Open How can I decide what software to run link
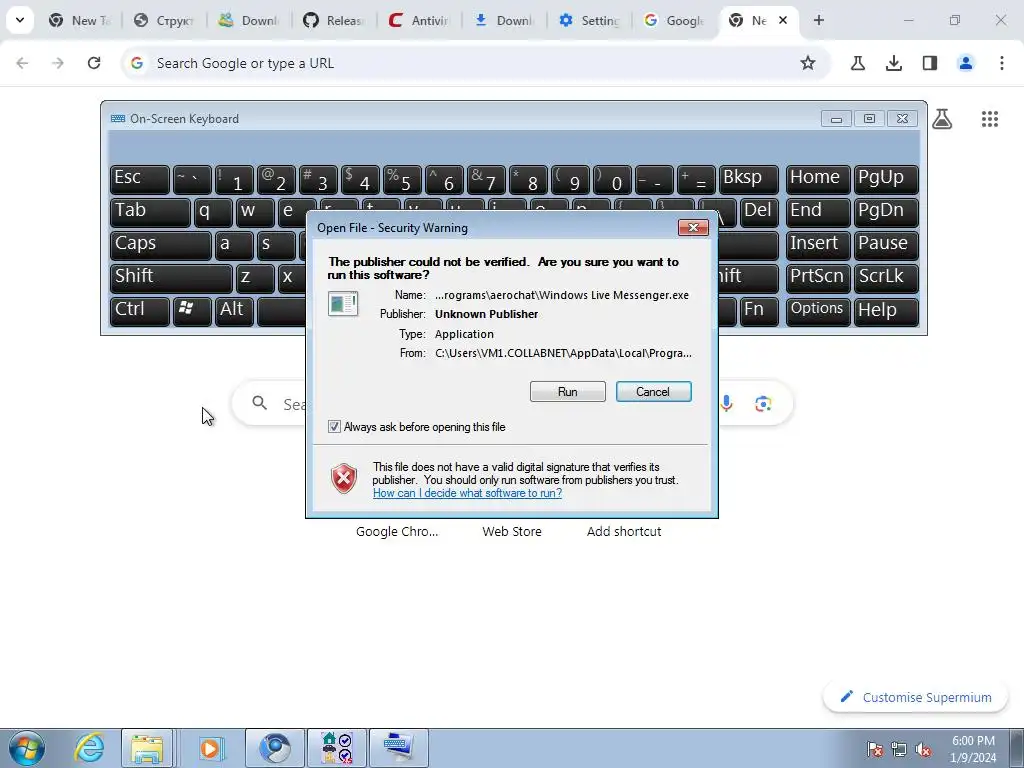Viewport: 1024px width, 768px height. 468,493
